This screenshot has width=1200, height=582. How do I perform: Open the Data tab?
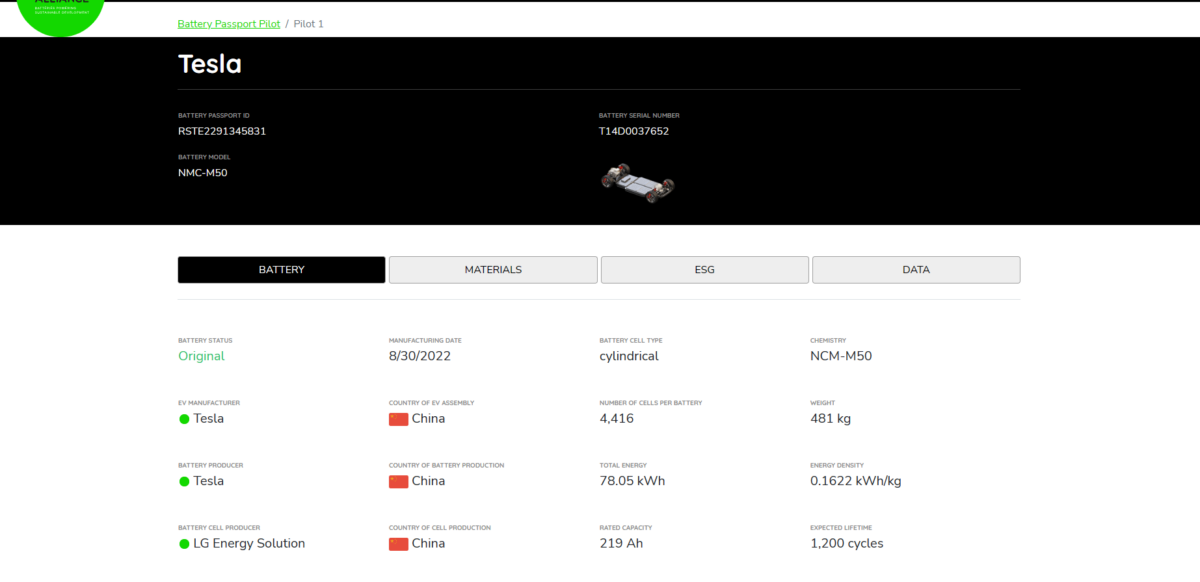click(x=915, y=270)
